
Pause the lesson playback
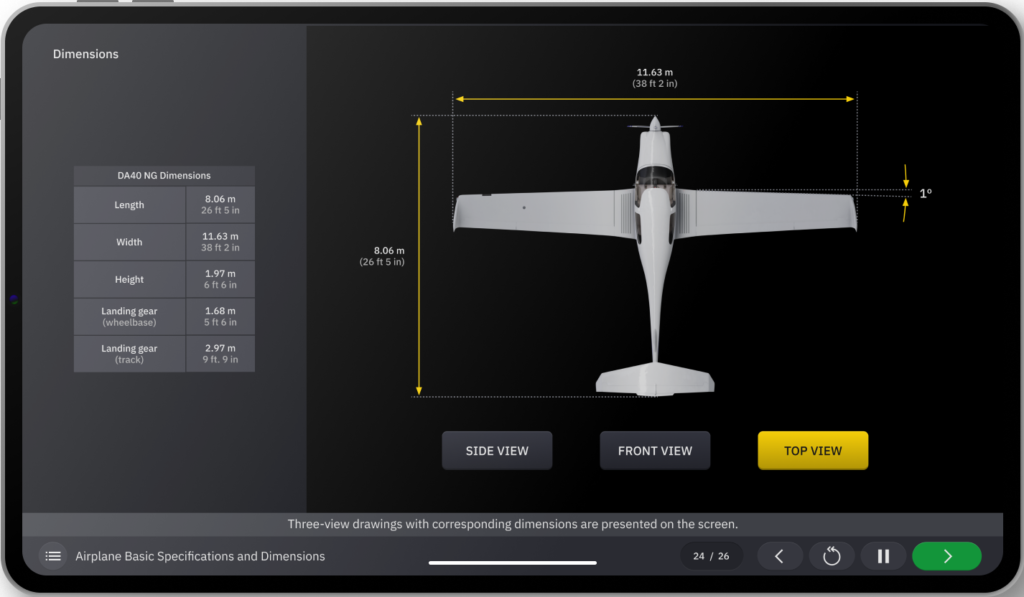coord(883,556)
